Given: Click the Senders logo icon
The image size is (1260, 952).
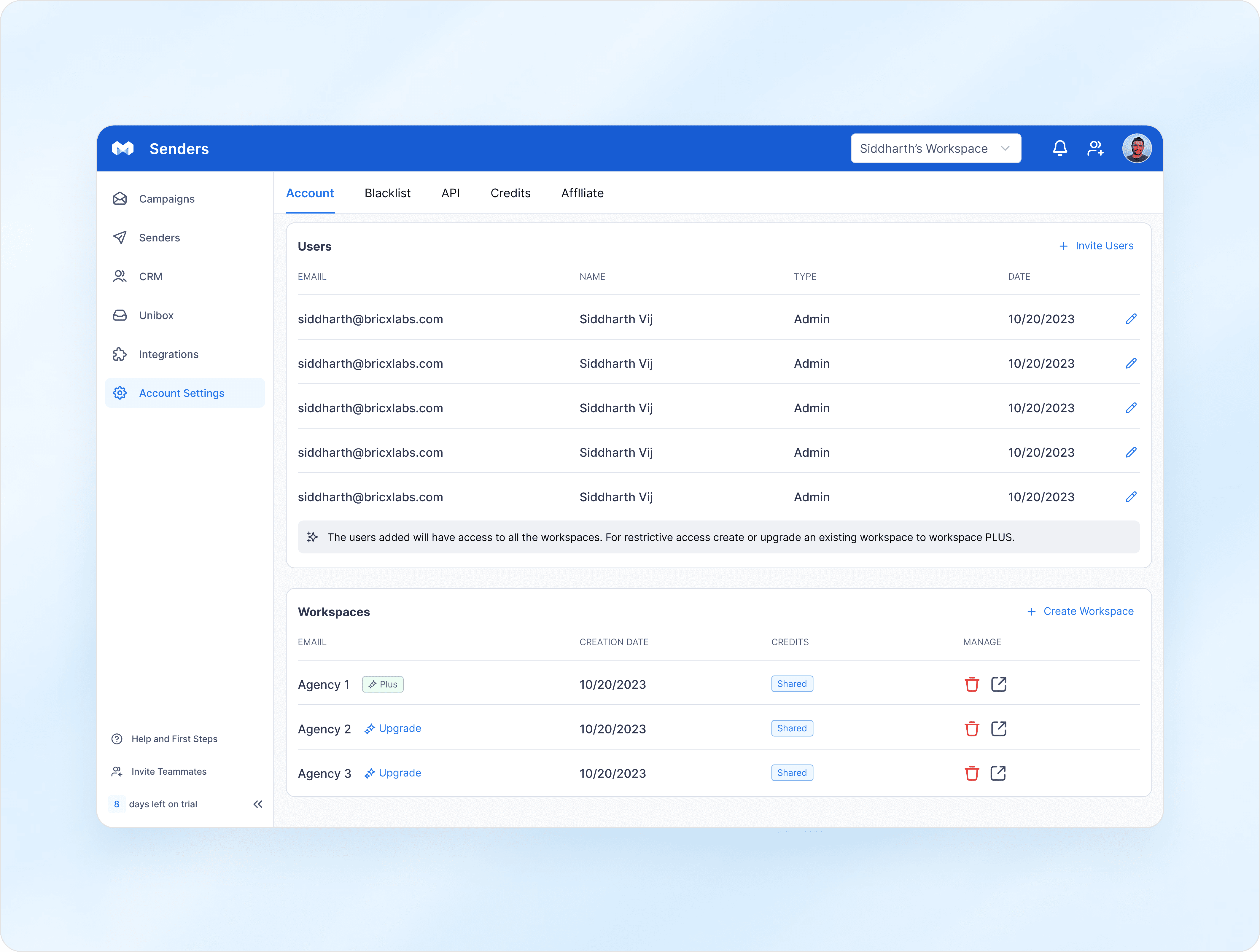Looking at the screenshot, I should (x=122, y=149).
